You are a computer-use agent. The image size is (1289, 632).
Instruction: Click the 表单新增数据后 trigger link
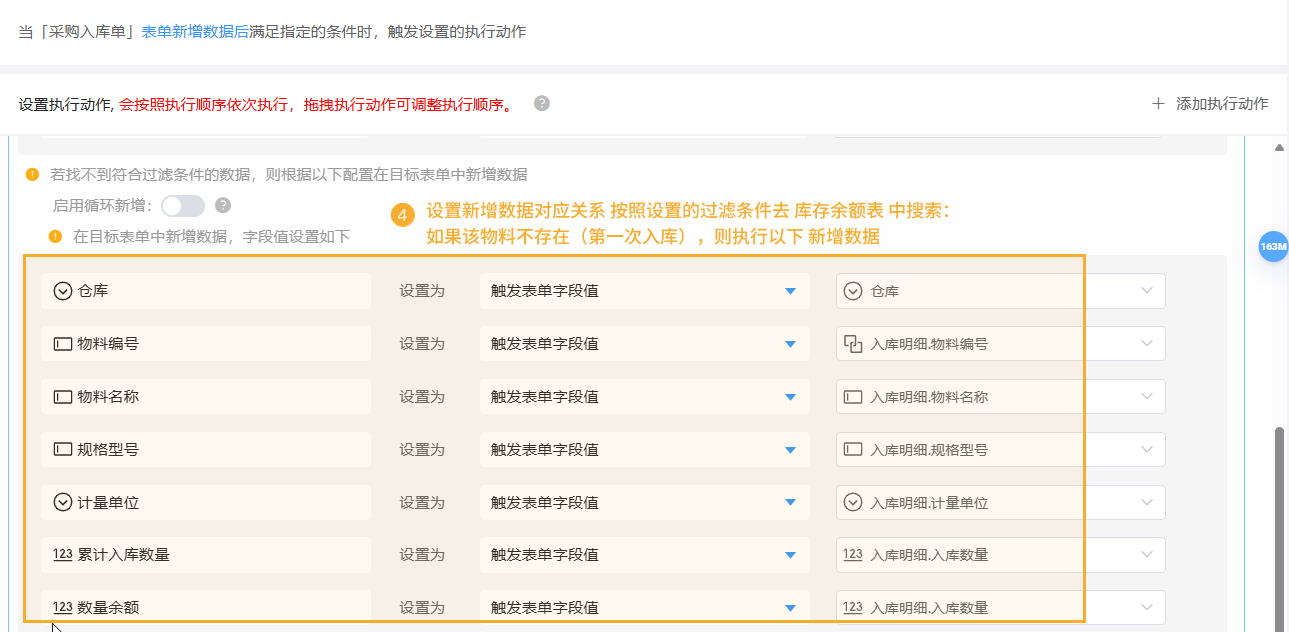[195, 32]
